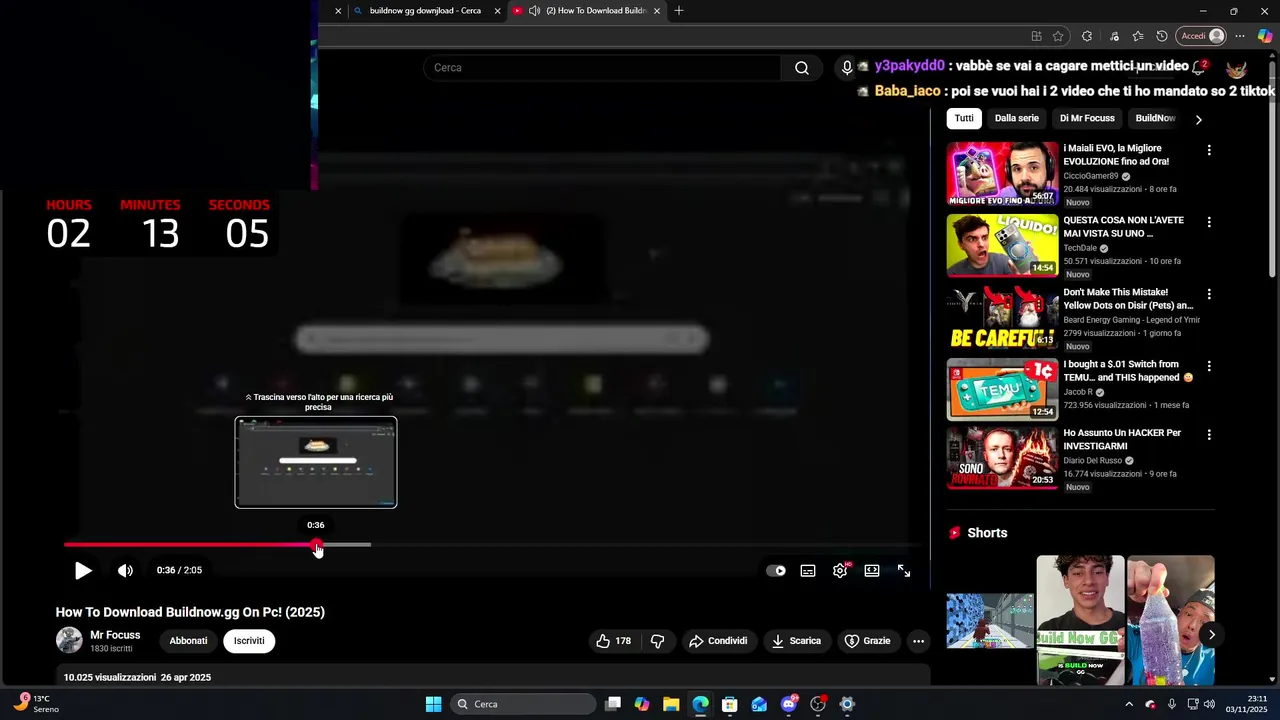1280x720 pixels.
Task: Add page to favorites star icon
Action: (x=1058, y=36)
